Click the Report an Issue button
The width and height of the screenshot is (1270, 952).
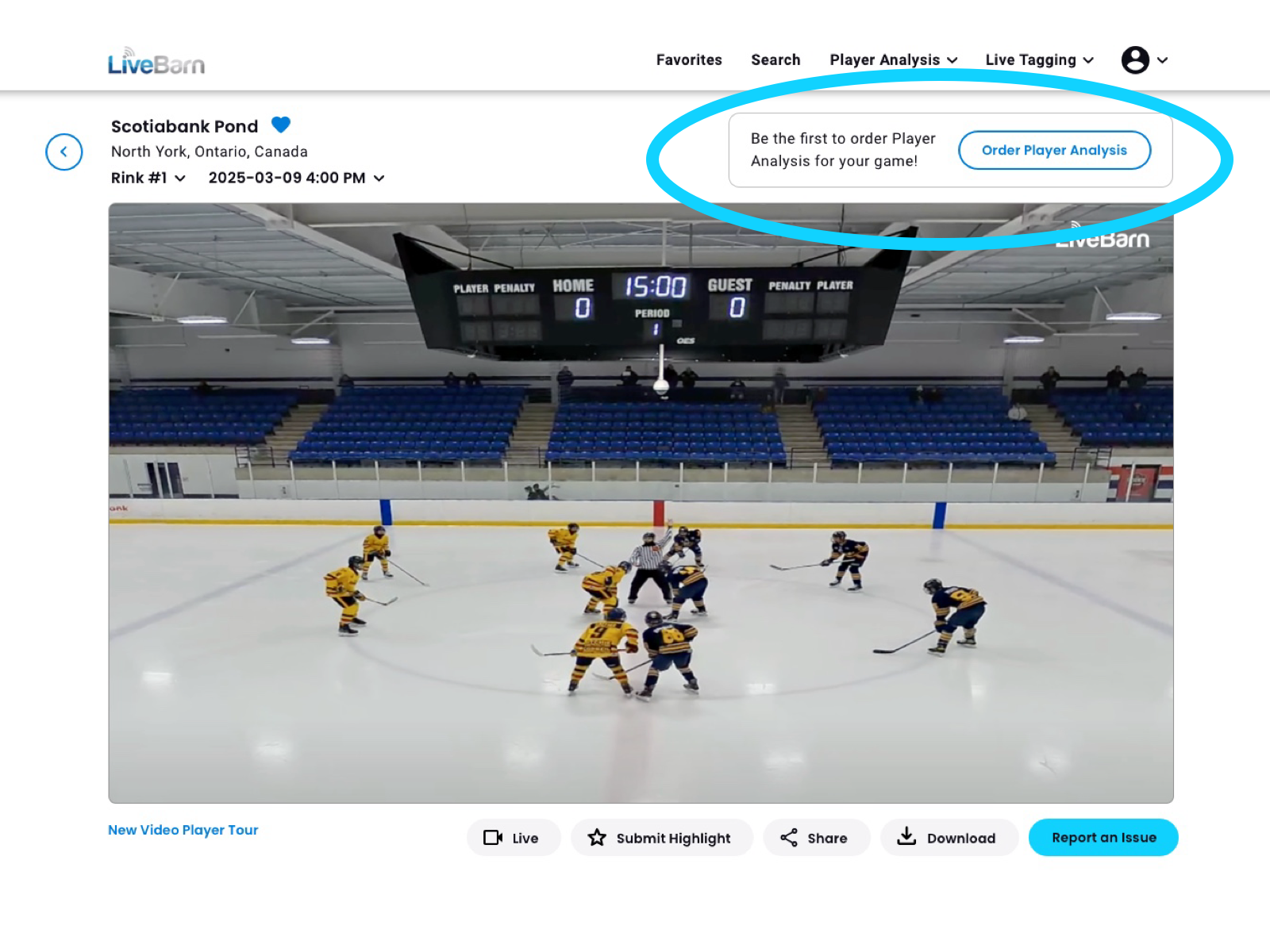(x=1103, y=837)
